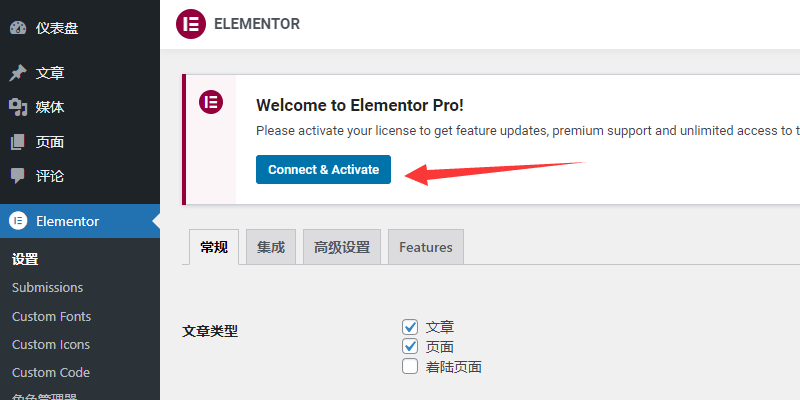The width and height of the screenshot is (800, 400).
Task: Click the 媒体 media library icon
Action: (x=18, y=107)
